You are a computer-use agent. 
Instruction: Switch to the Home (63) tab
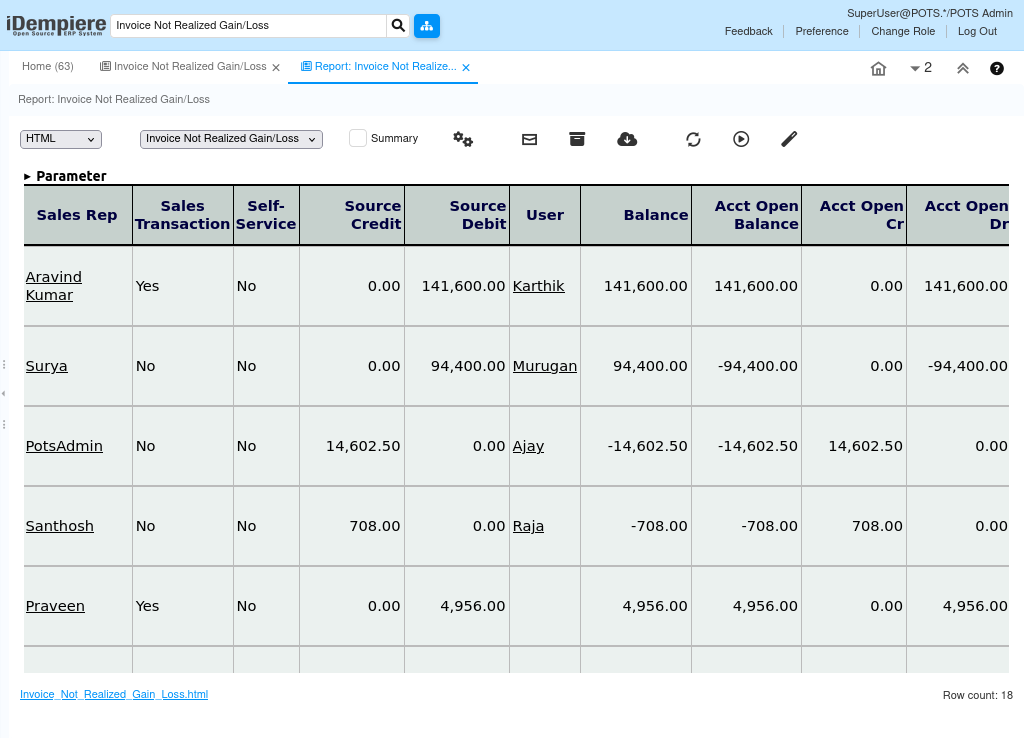48,67
